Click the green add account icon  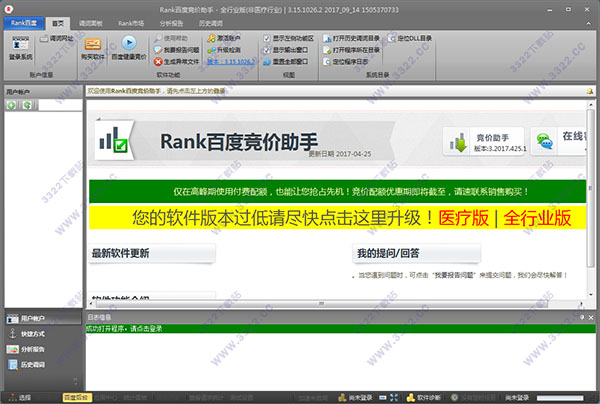(x=11, y=105)
